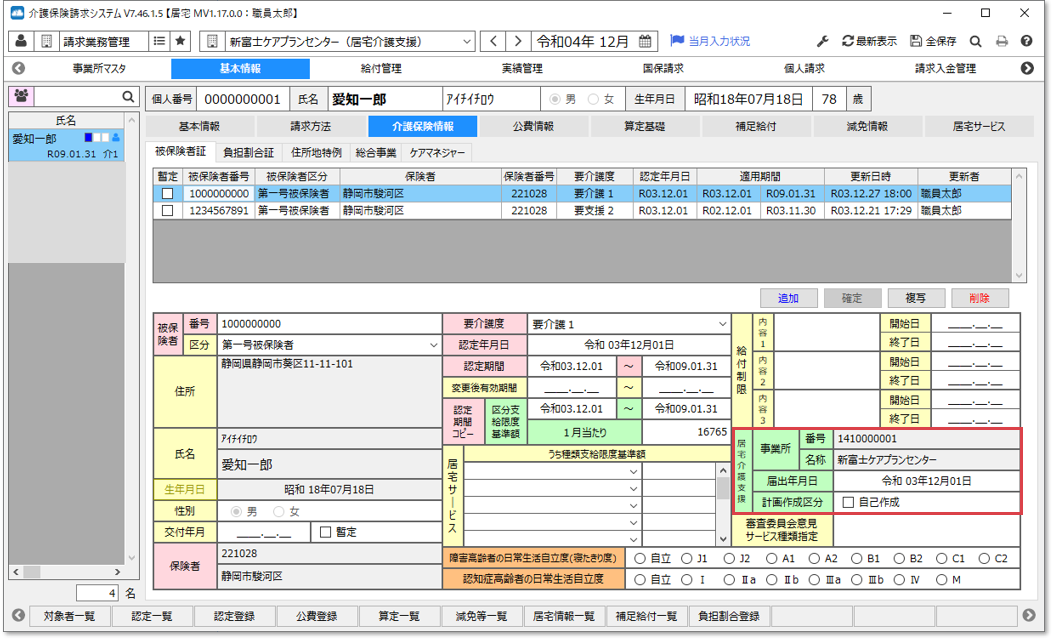Toggle 暫定 checkbox for insured 1000000000
1054x643 pixels.
(167, 194)
